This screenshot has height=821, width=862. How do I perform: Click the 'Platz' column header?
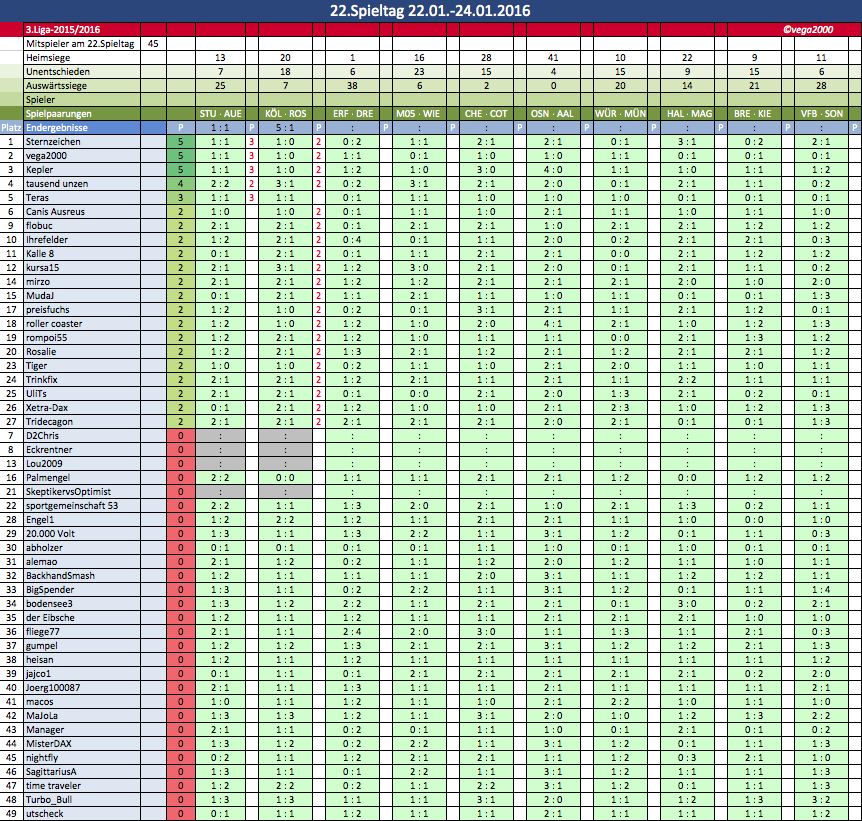pyautogui.click(x=11, y=128)
